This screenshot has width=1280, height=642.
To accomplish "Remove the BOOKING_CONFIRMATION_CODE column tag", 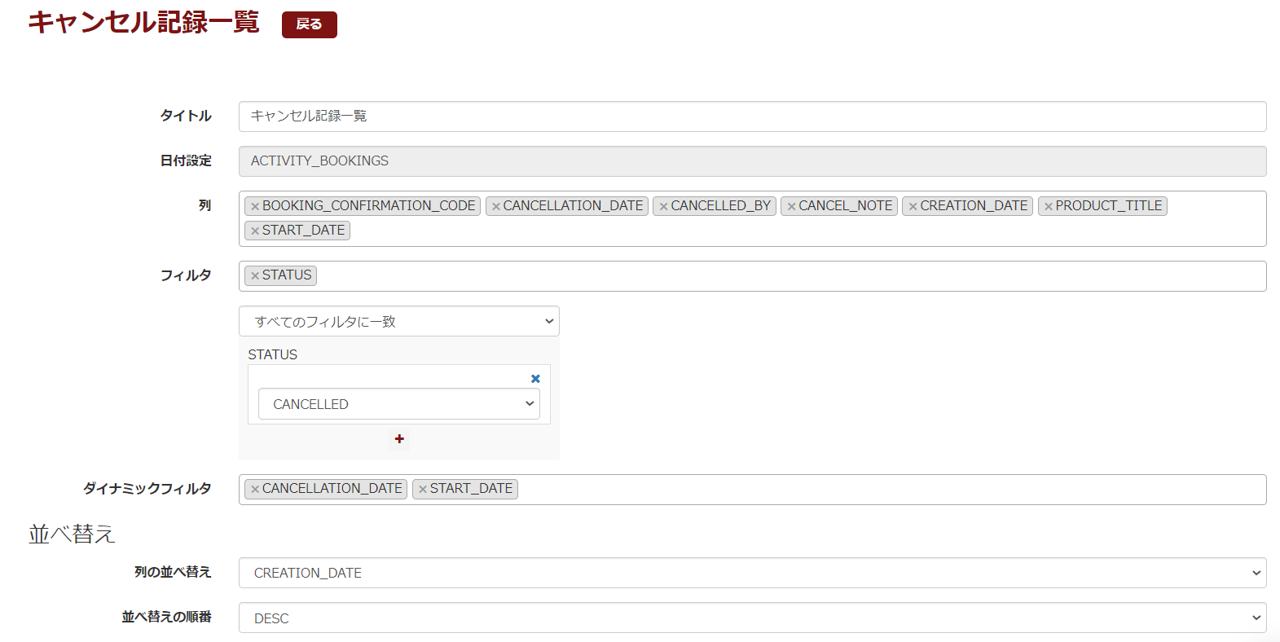I will click(x=255, y=206).
